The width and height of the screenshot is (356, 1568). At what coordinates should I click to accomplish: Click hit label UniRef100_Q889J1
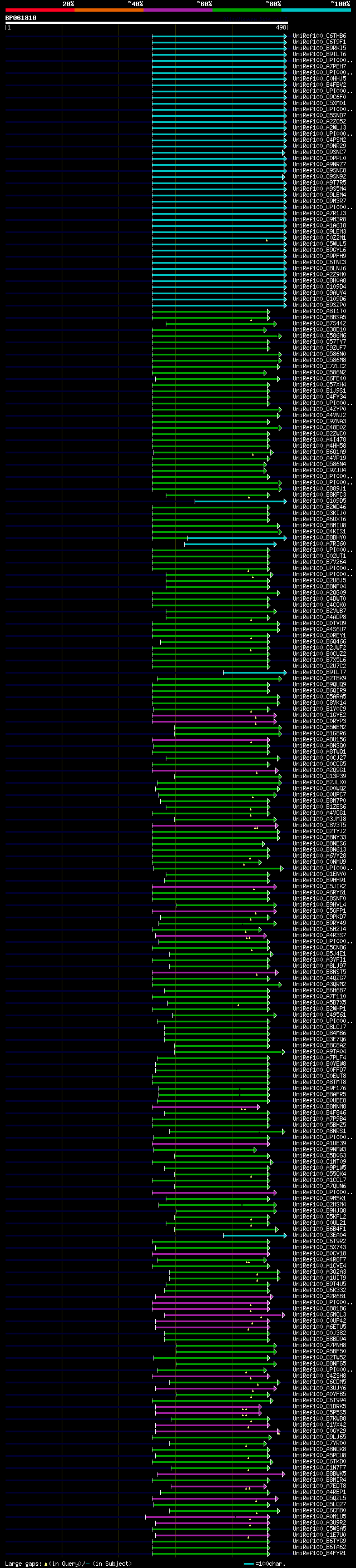tap(319, 489)
